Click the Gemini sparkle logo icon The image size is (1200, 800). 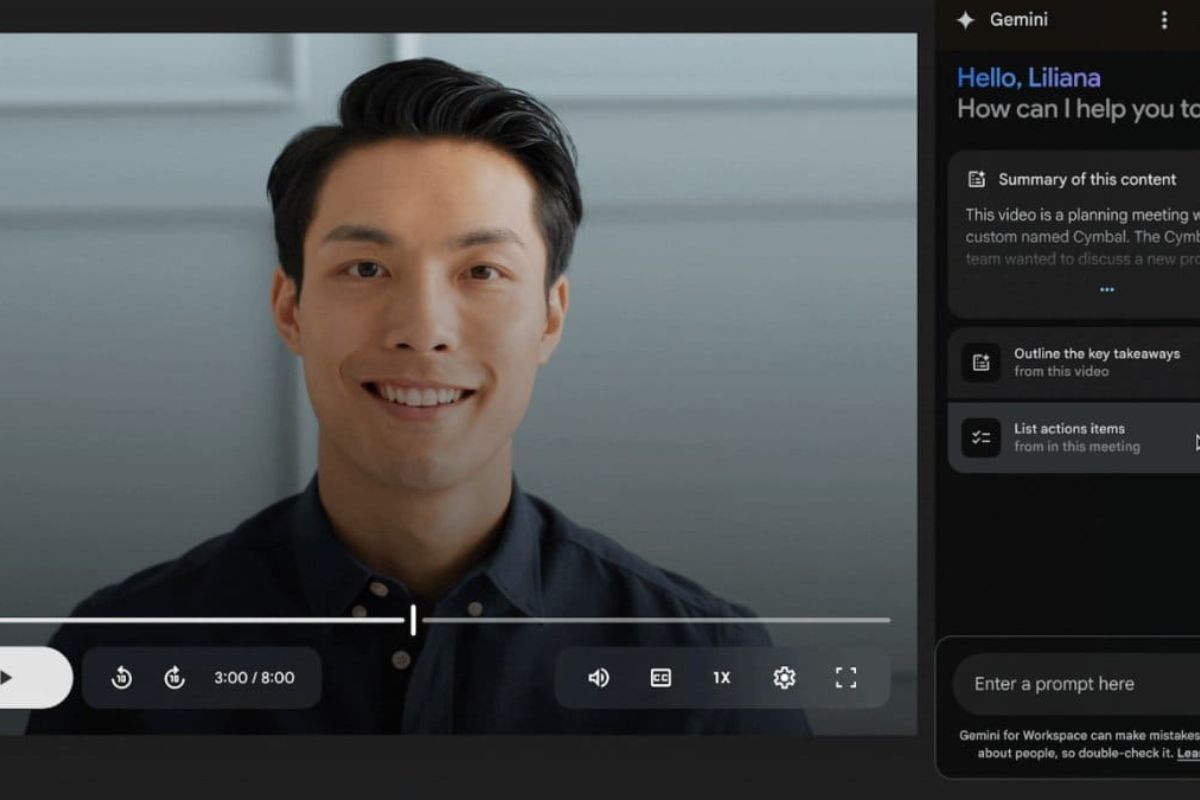point(965,20)
